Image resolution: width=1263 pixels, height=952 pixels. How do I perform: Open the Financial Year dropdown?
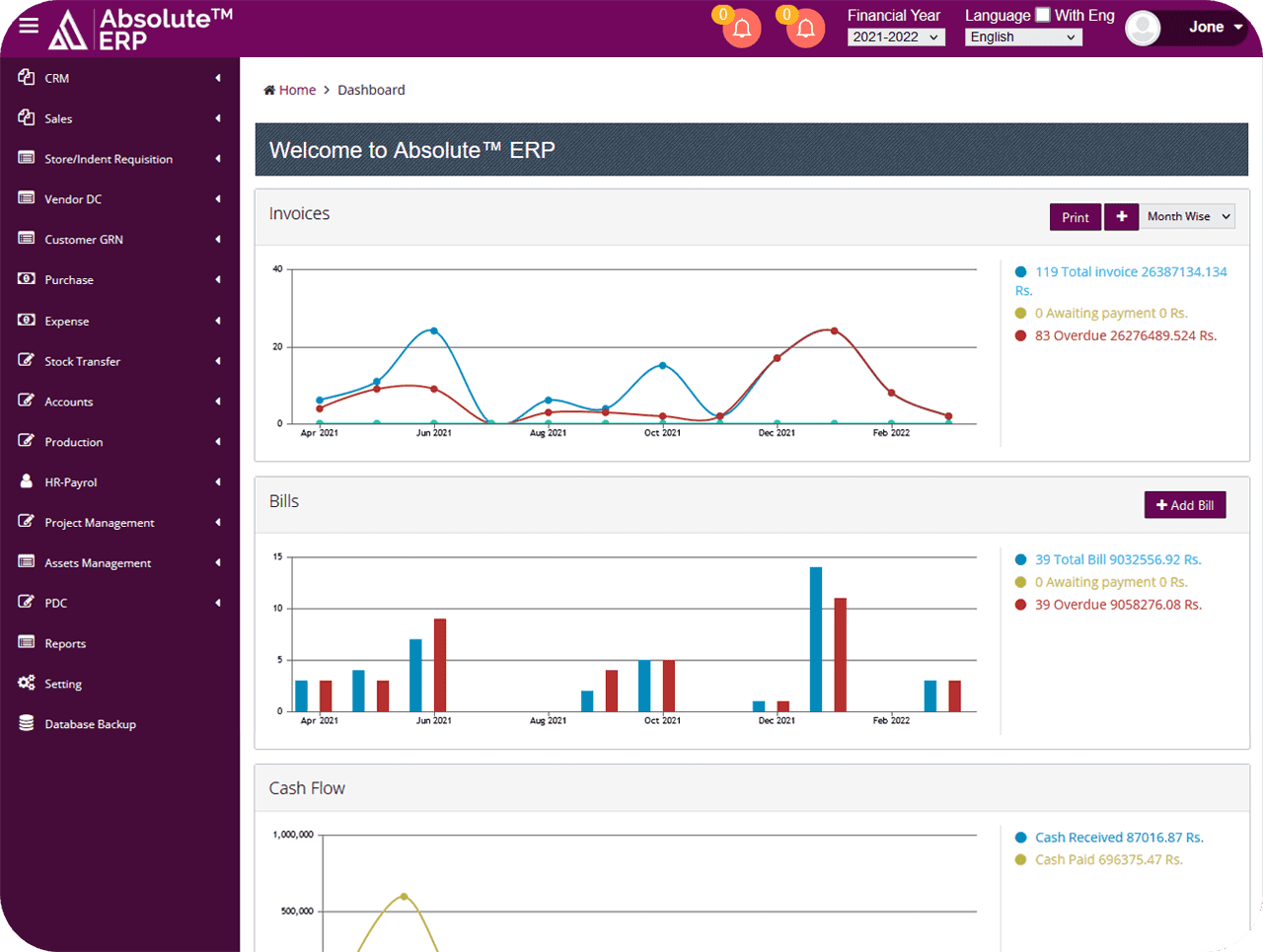[896, 37]
